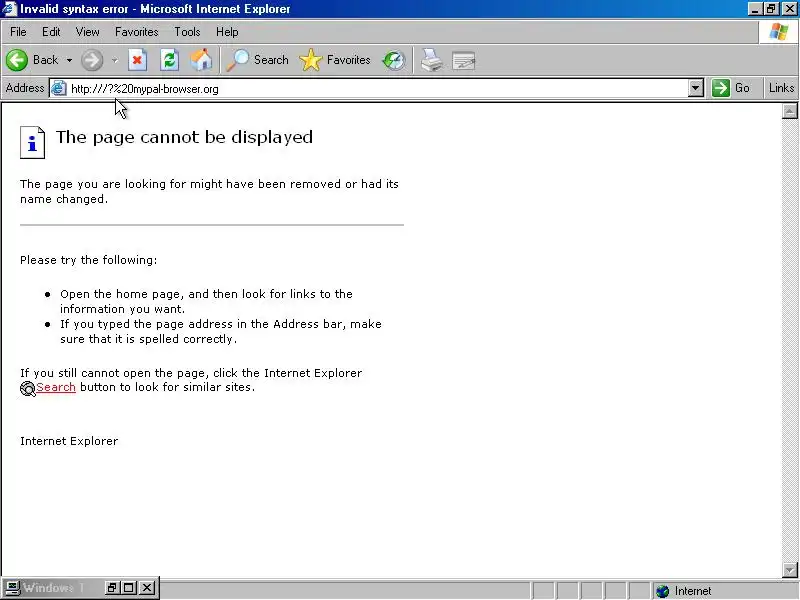This screenshot has width=800, height=600.
Task: Click the scrollbar up arrow
Action: point(789,111)
